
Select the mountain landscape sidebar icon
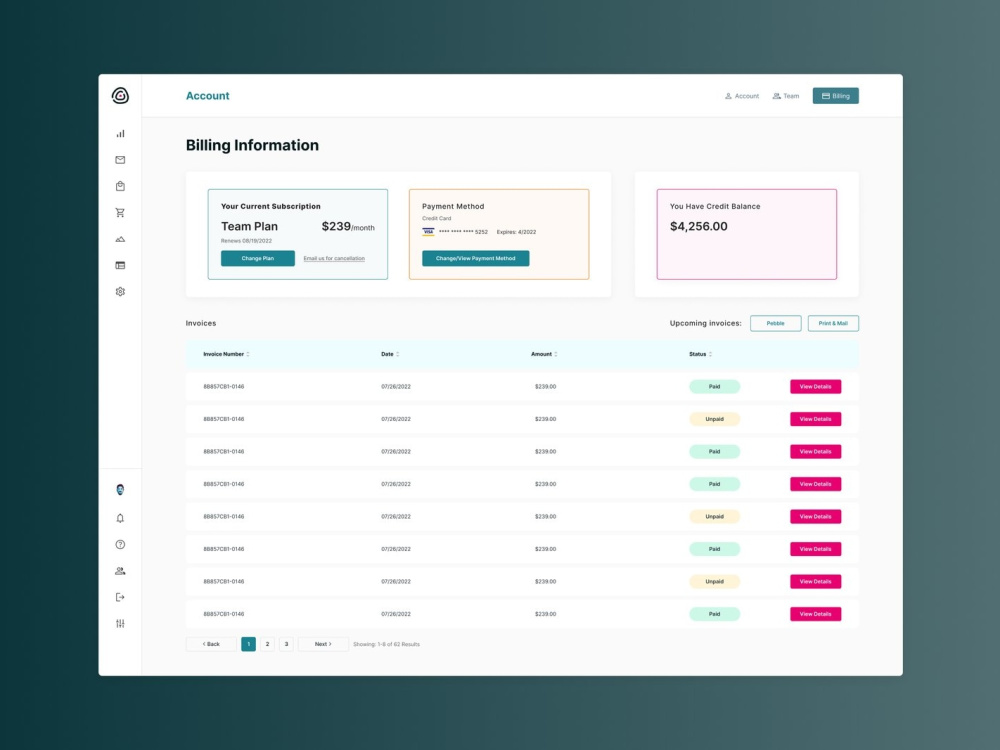120,239
